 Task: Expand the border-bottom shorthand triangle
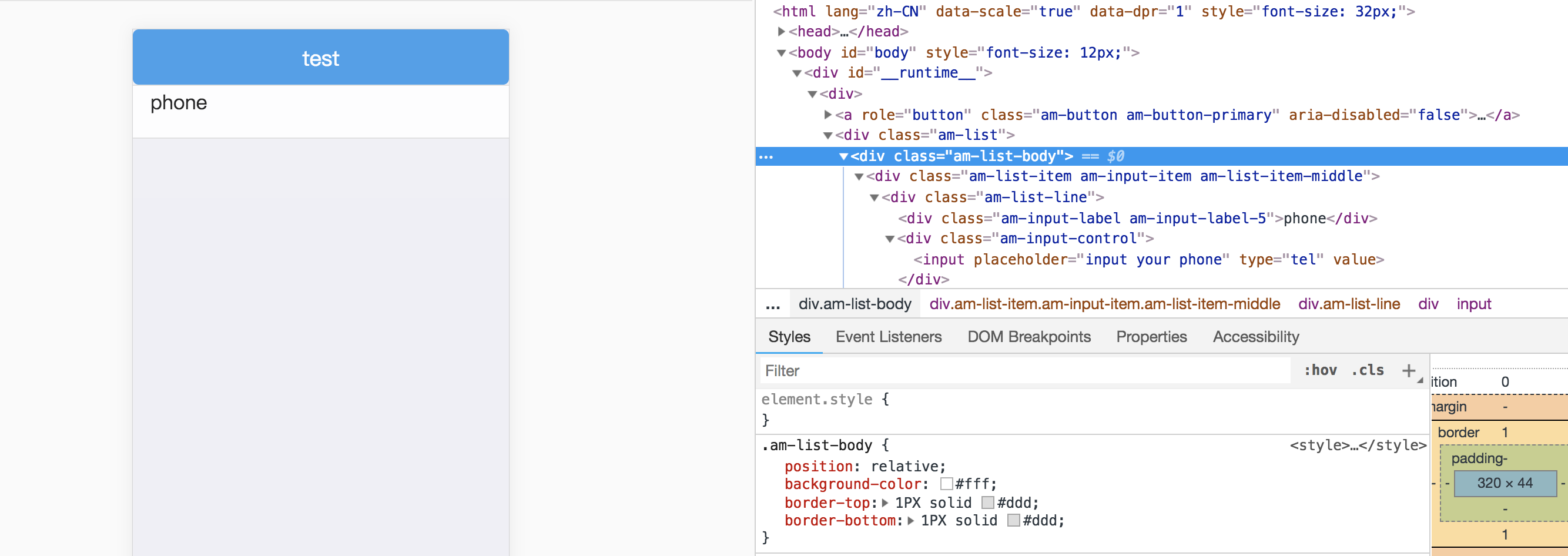click(x=910, y=521)
